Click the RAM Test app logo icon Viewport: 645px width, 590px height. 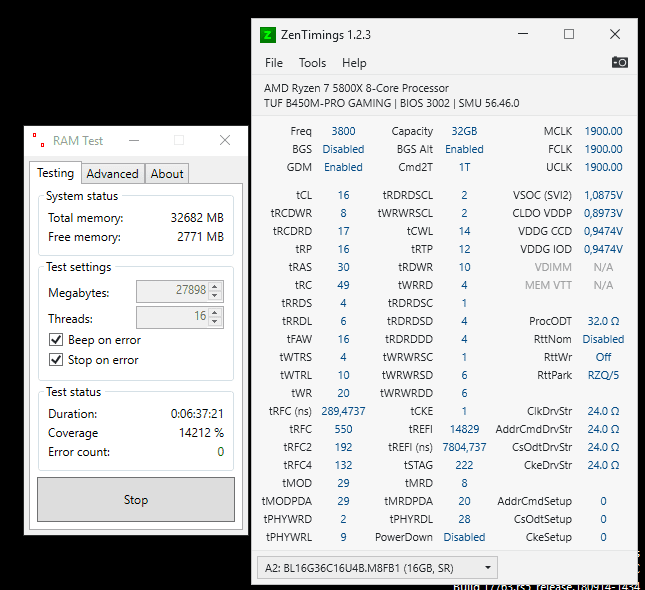[39, 140]
